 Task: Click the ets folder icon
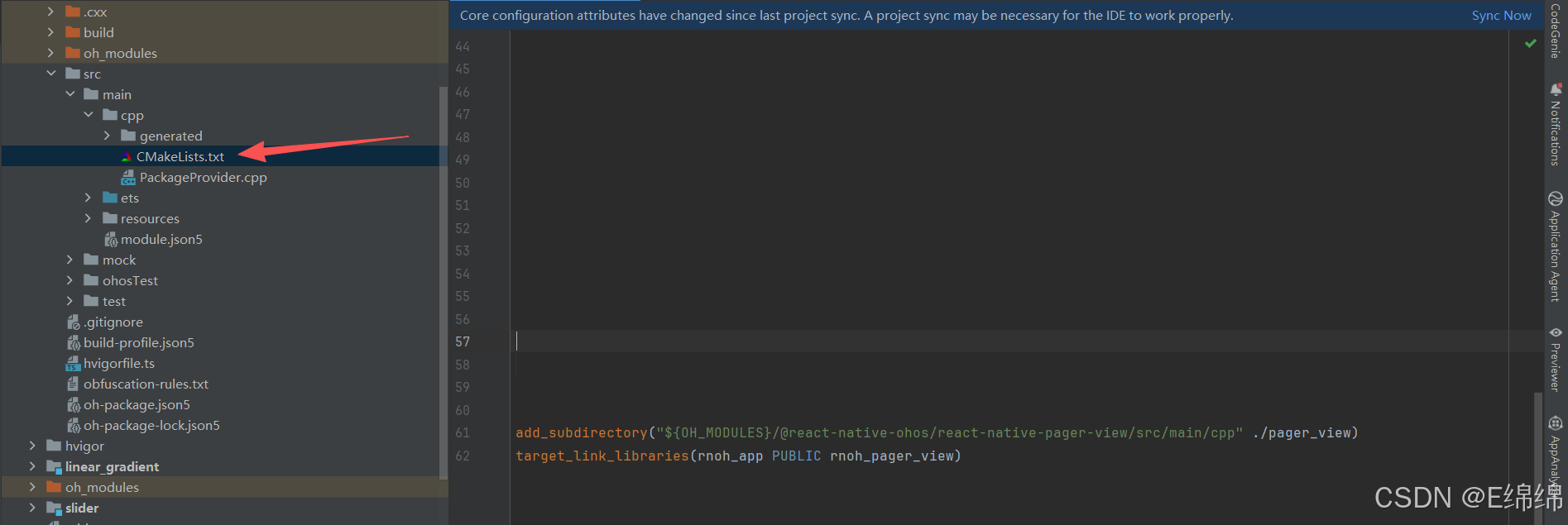[x=110, y=198]
